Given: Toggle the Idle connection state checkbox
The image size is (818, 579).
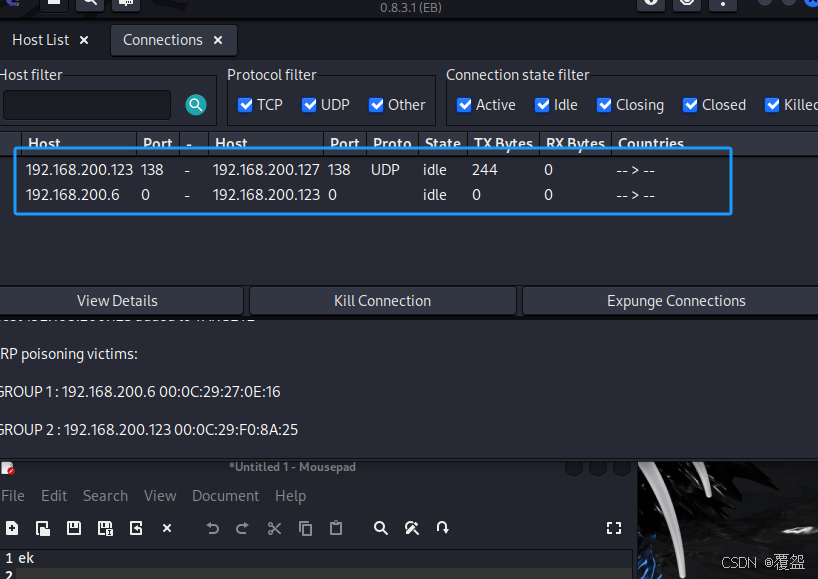Looking at the screenshot, I should click(542, 105).
